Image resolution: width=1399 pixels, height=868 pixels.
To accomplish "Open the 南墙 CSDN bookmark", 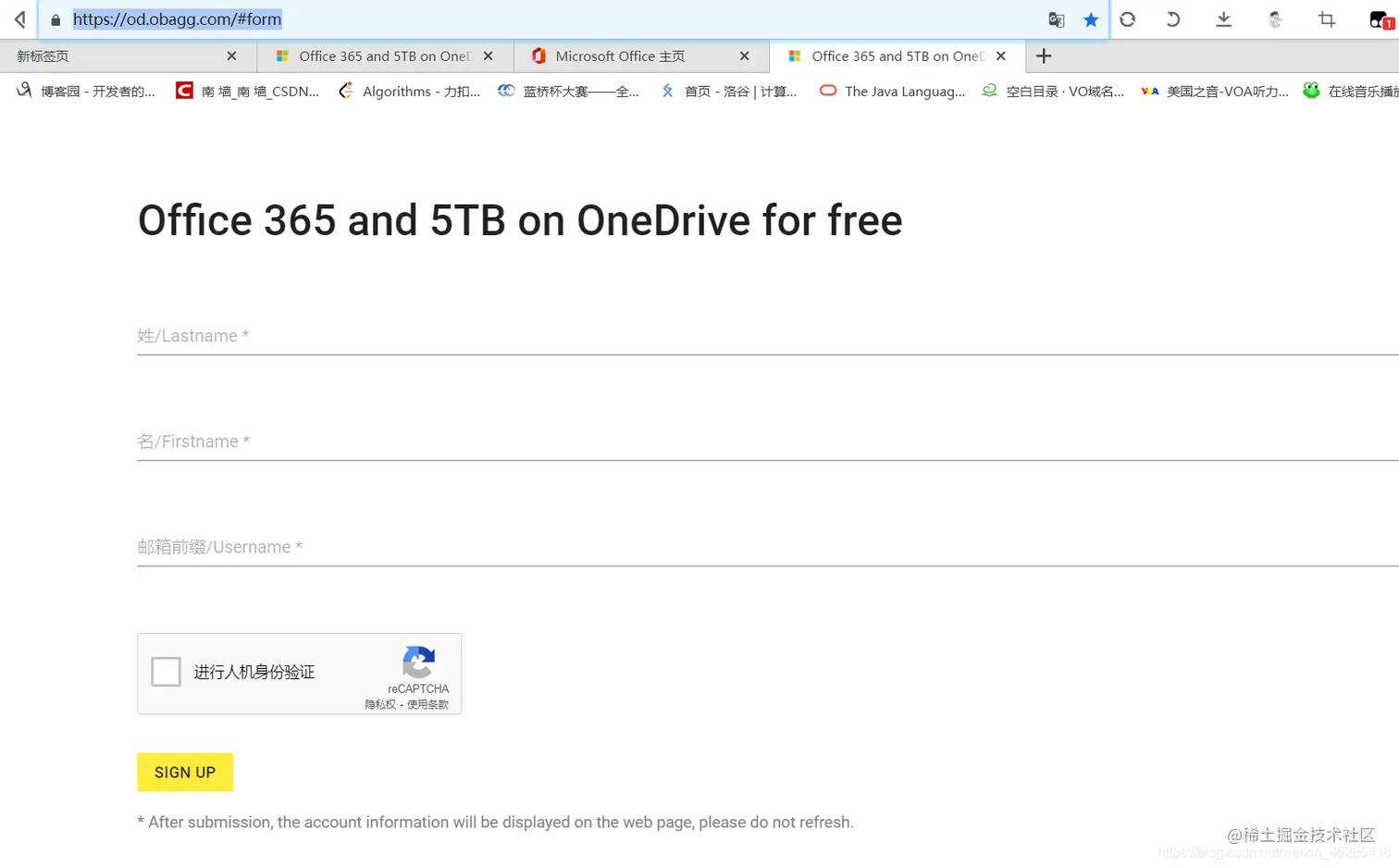I will [247, 91].
